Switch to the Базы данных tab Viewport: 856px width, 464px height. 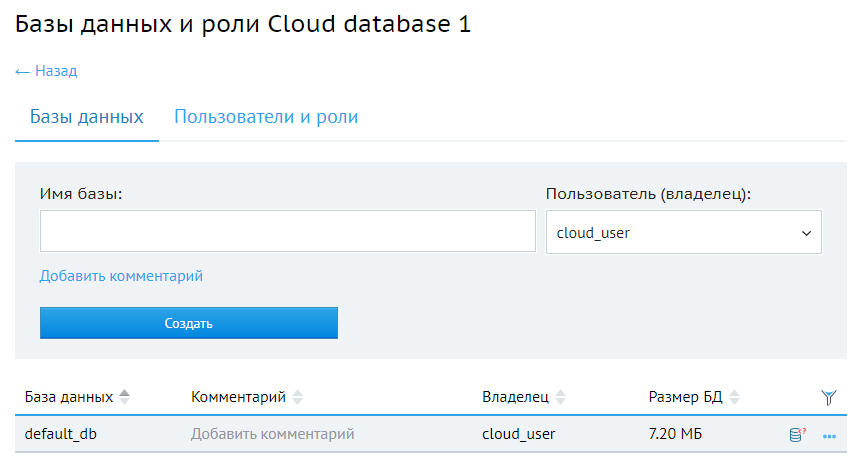(87, 117)
